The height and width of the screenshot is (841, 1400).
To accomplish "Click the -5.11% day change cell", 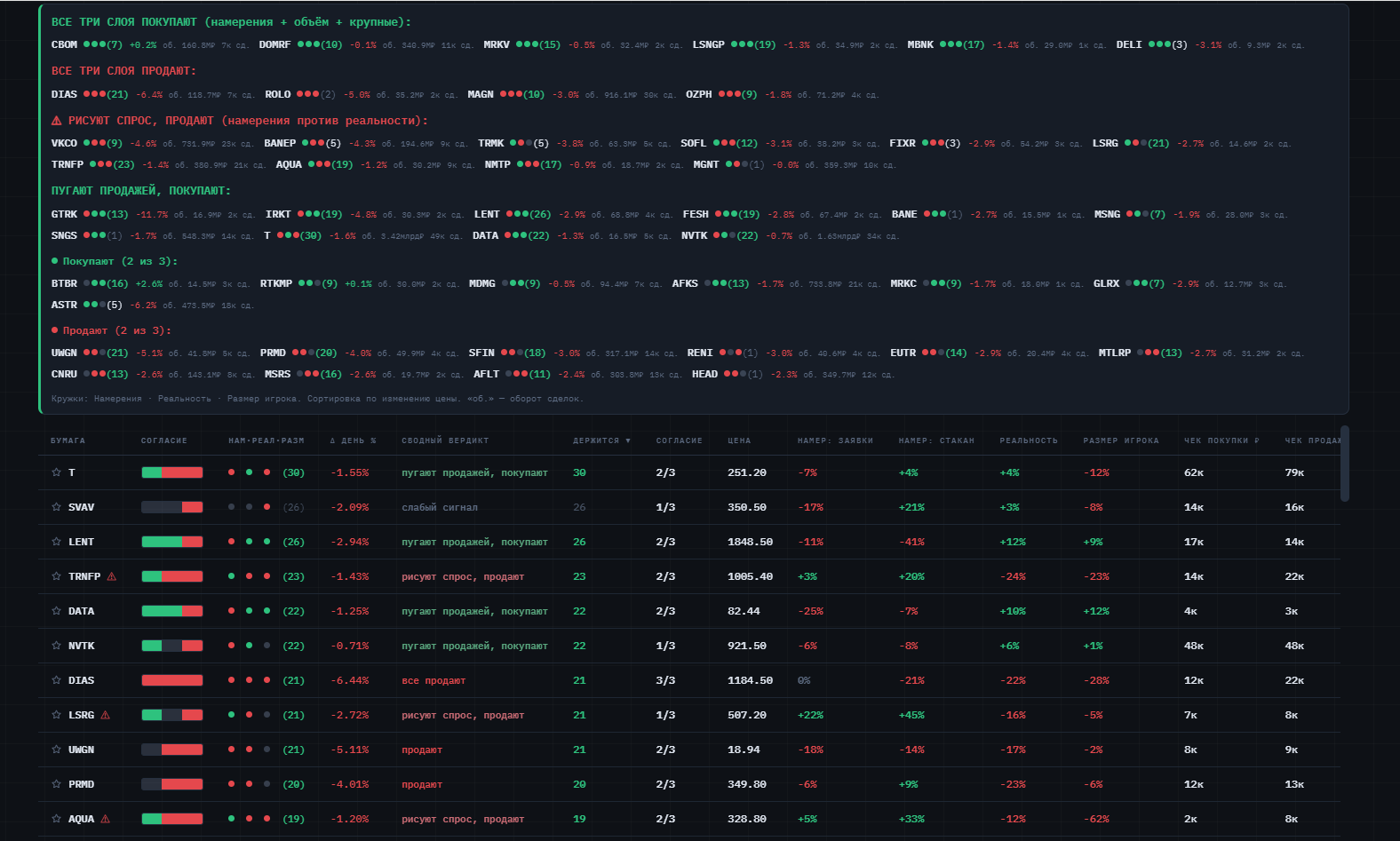I will tap(350, 750).
